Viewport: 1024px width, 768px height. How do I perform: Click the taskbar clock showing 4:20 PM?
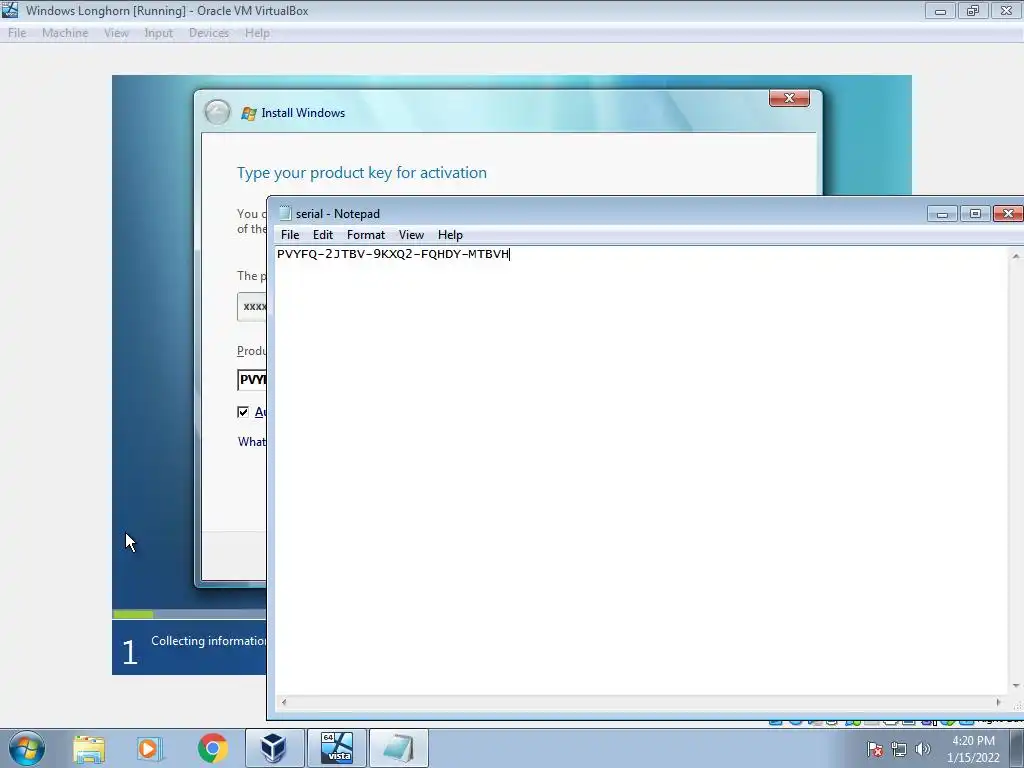pos(973,748)
